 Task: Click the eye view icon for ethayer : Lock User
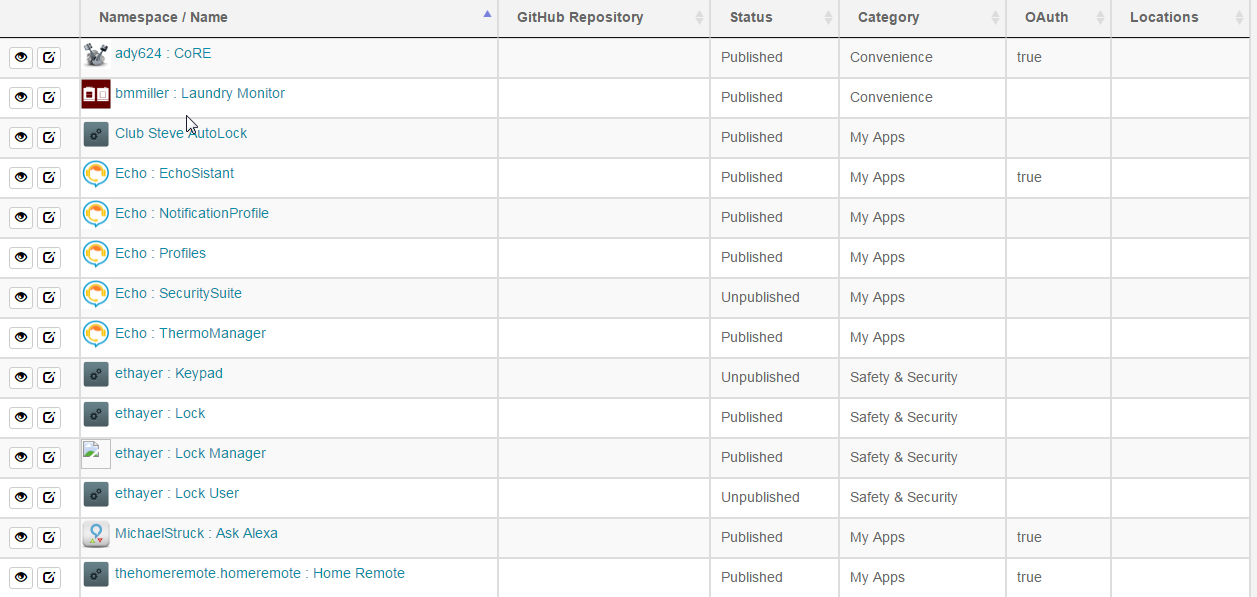click(21, 497)
